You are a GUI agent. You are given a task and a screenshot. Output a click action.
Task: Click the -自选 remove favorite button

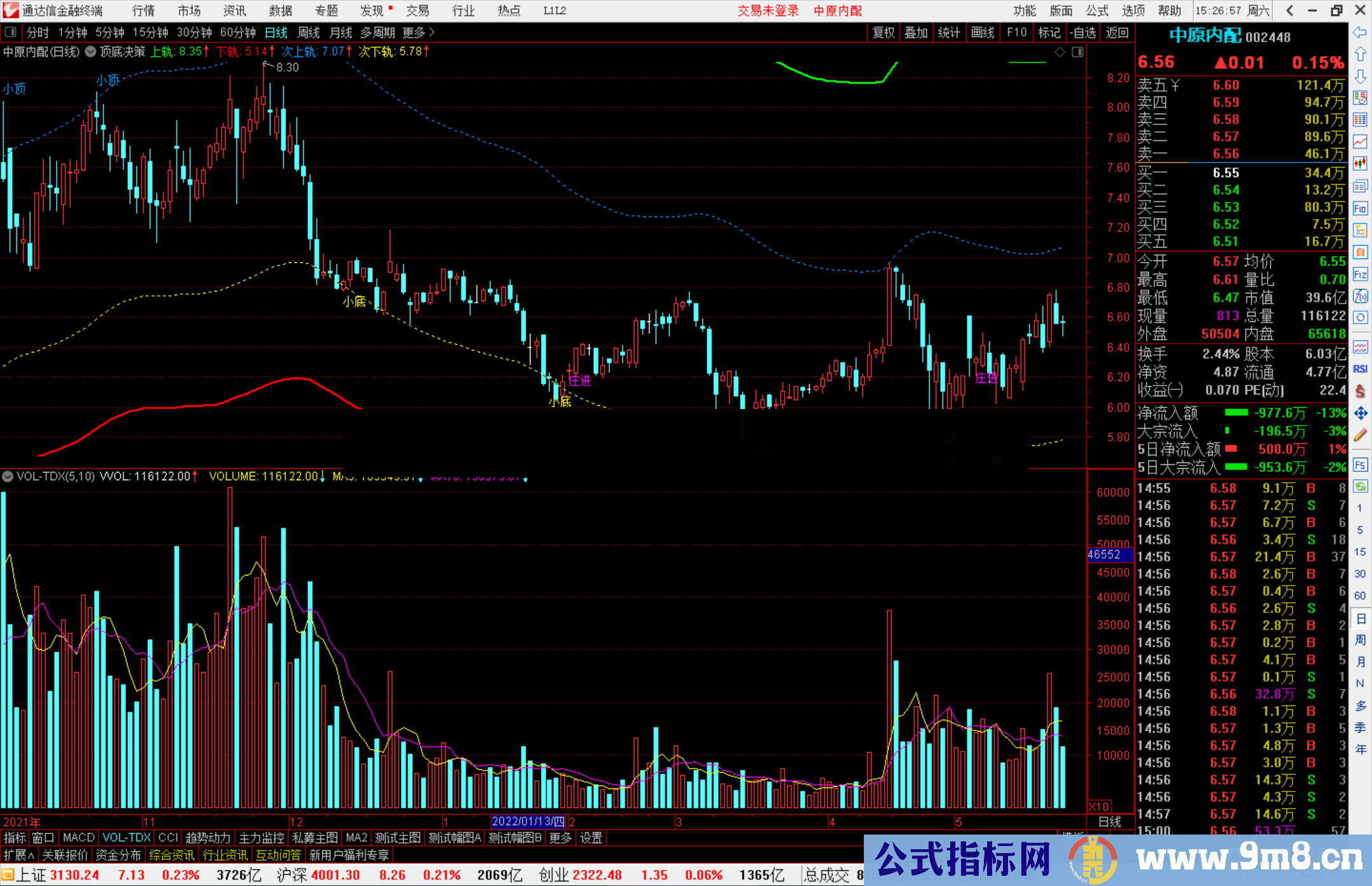(x=1083, y=32)
